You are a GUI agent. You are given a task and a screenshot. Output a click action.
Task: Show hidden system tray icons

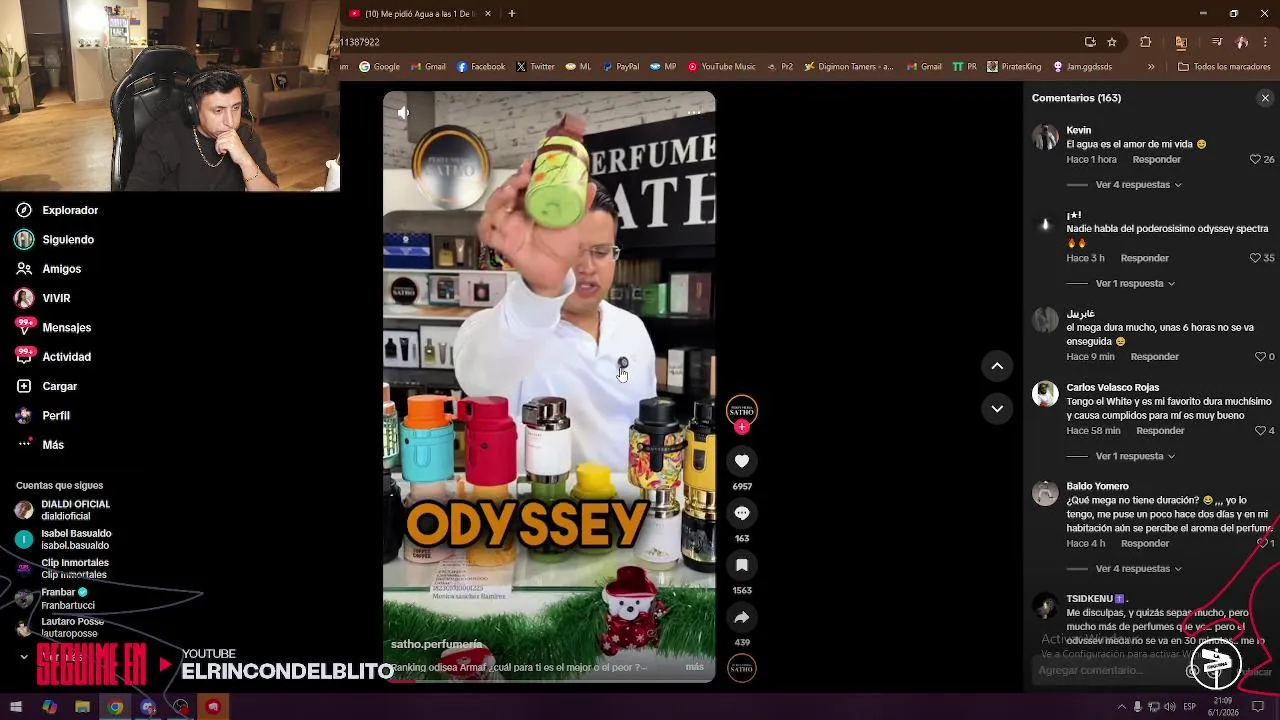pyautogui.click(x=1121, y=707)
